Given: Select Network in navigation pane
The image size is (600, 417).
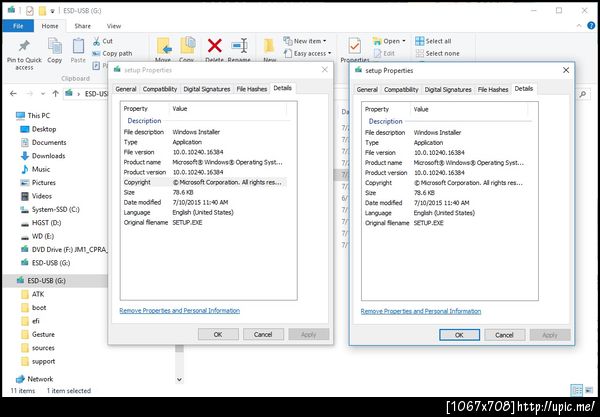Looking at the screenshot, I should pyautogui.click(x=34, y=379).
